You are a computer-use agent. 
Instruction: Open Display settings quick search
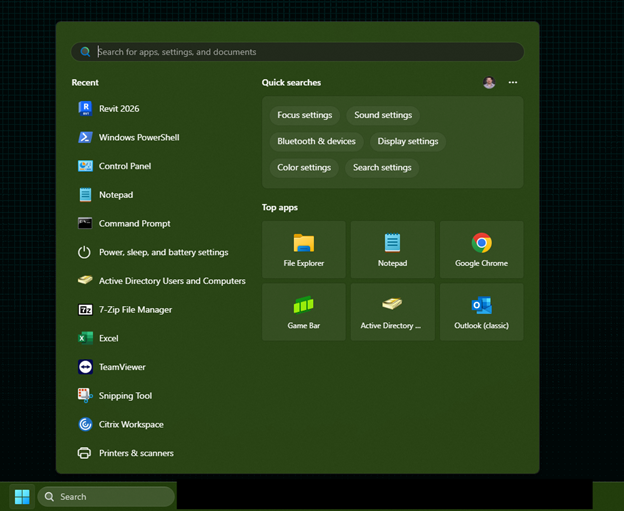point(408,141)
